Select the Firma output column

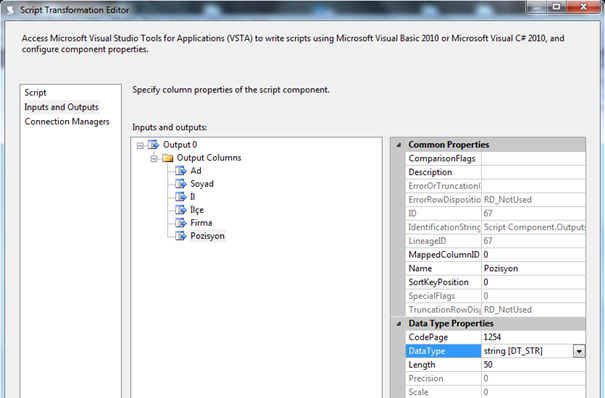tap(201, 223)
